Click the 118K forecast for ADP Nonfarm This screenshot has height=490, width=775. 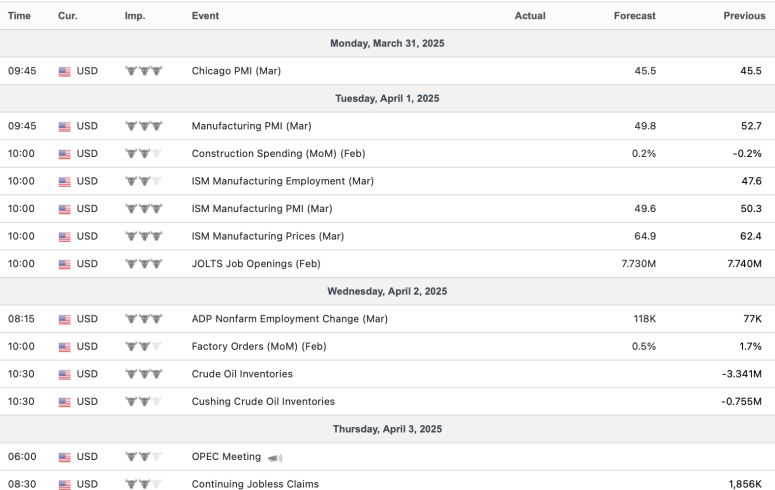[x=645, y=319]
